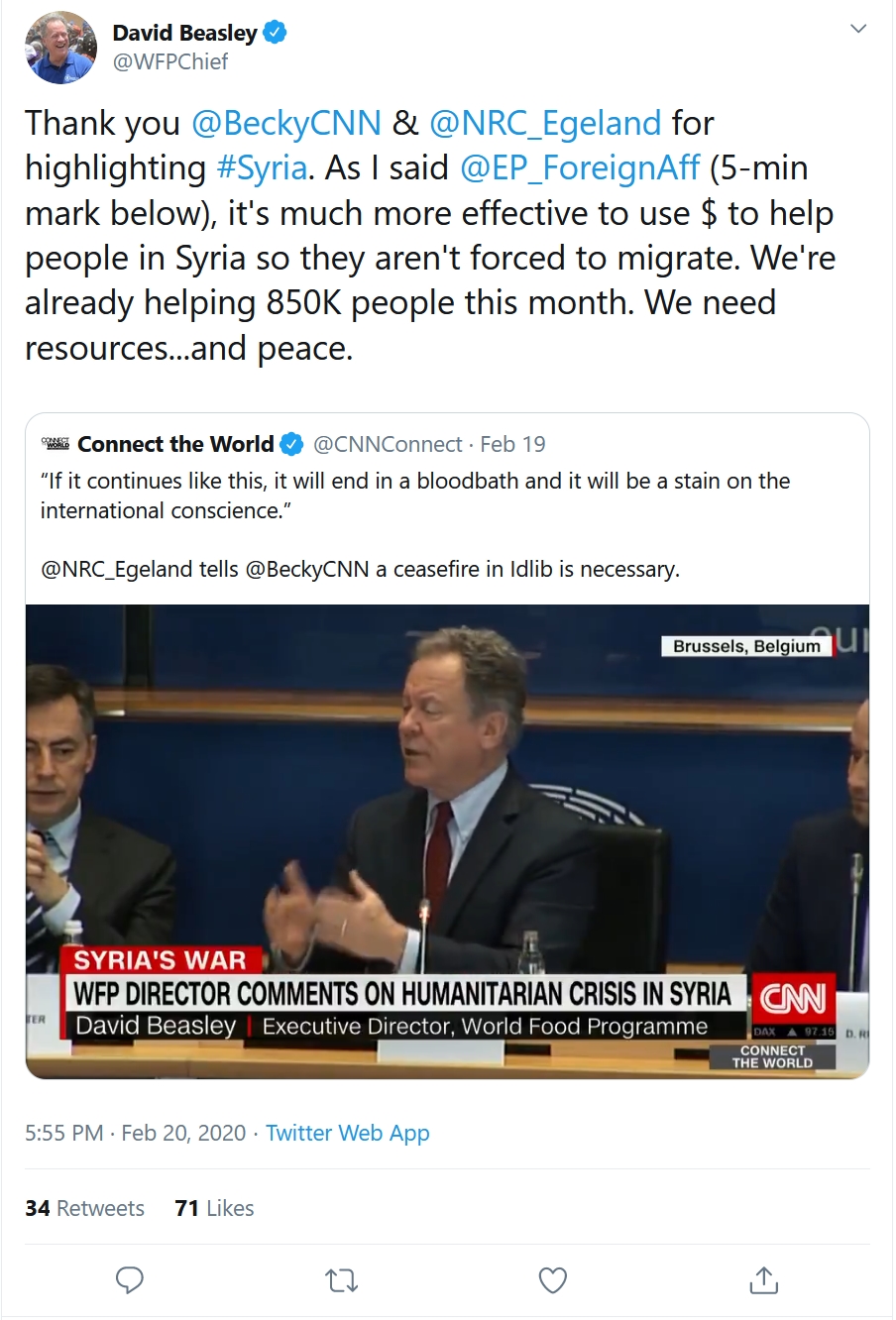Open the @CNNConnect handle in quoted tweet
Image resolution: width=896 pixels, height=1320 pixels.
point(388,444)
